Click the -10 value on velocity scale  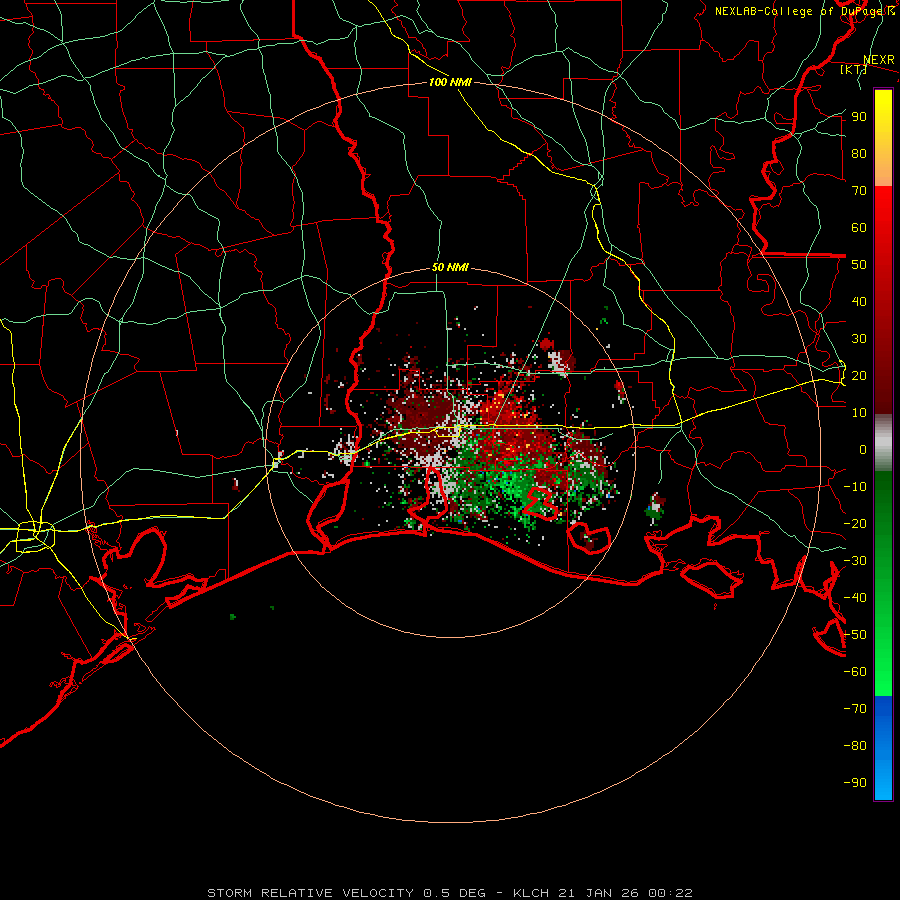[855, 487]
